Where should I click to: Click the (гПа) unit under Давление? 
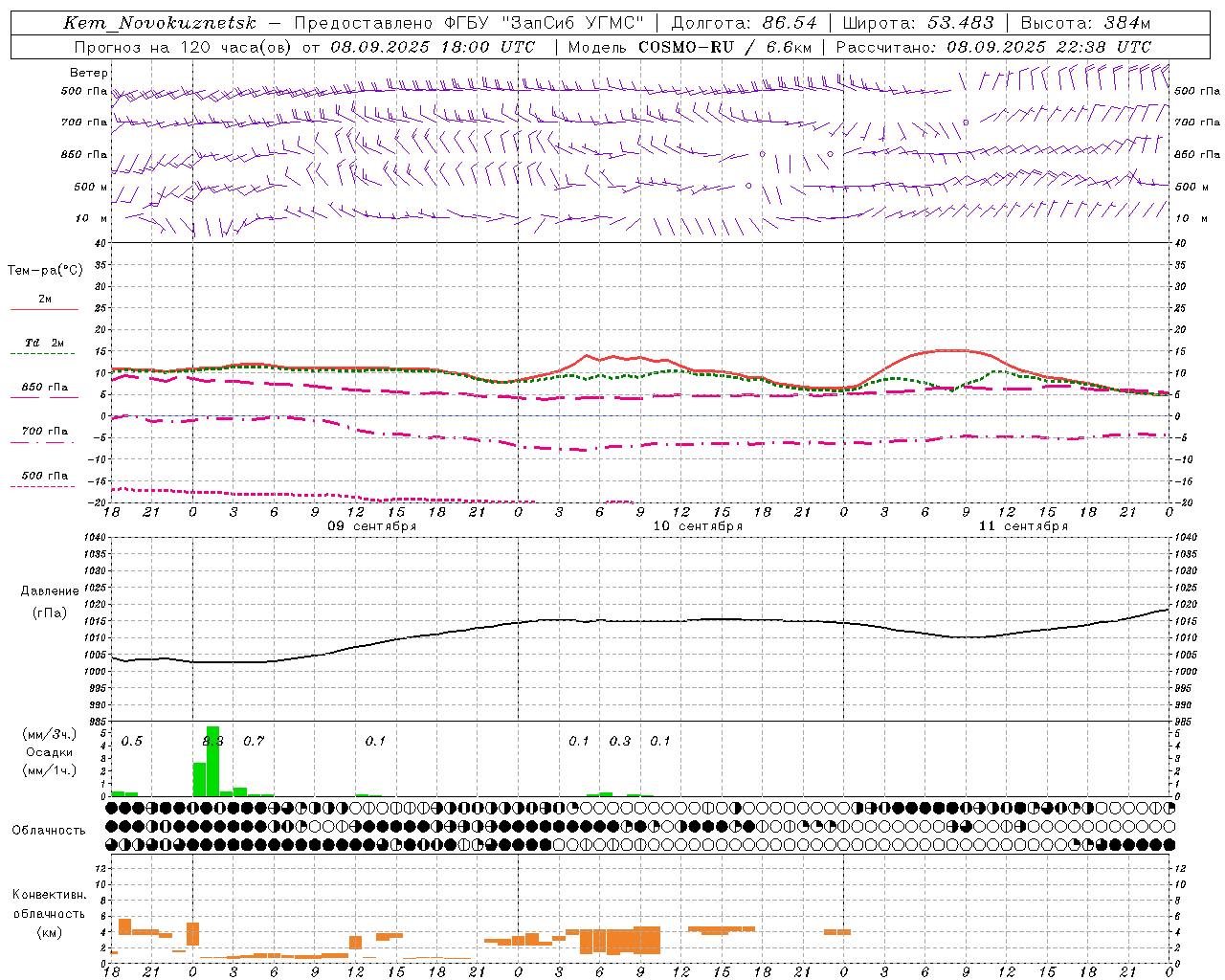[x=50, y=613]
